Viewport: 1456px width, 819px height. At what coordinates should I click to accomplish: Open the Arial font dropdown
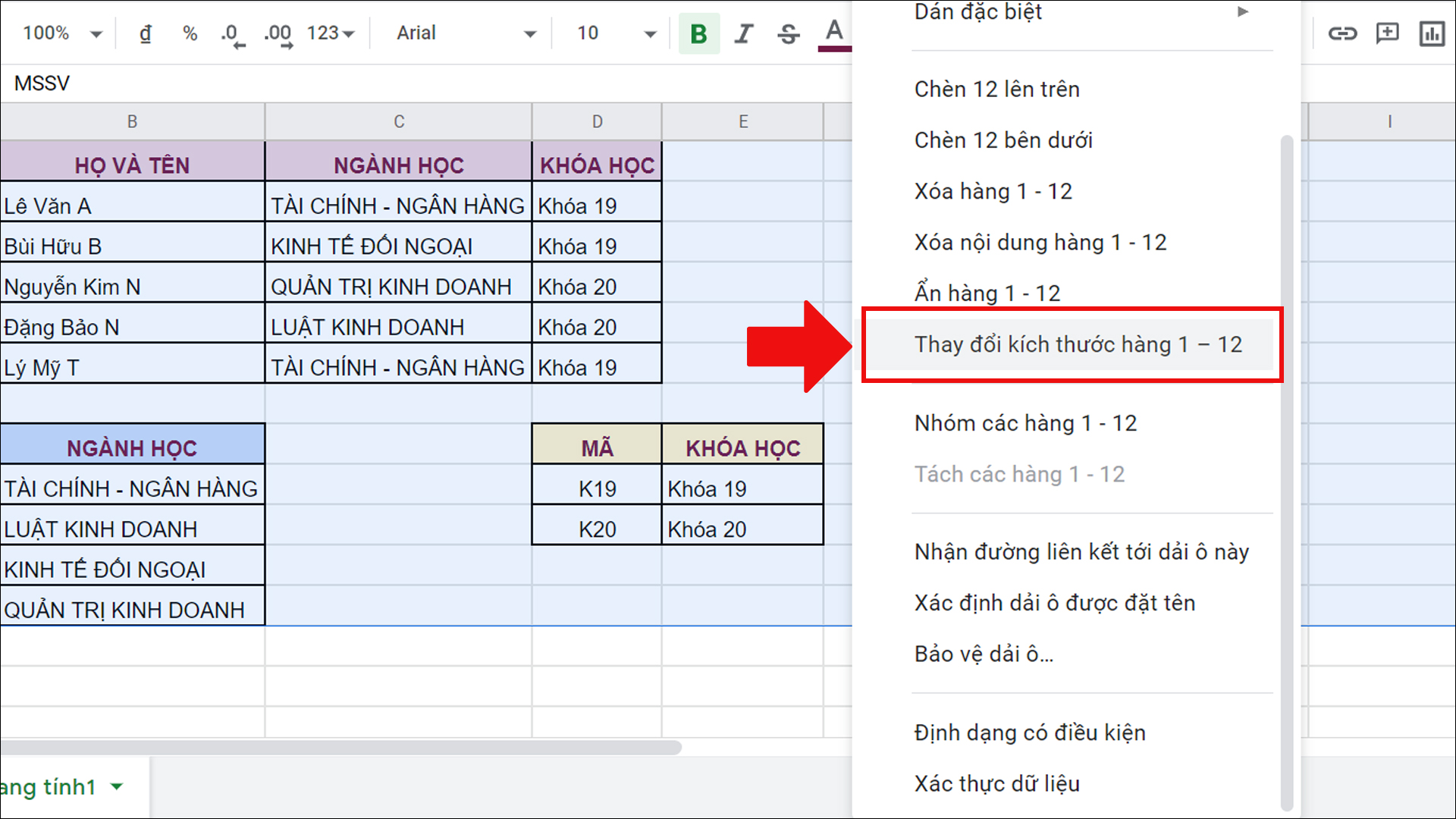point(463,33)
